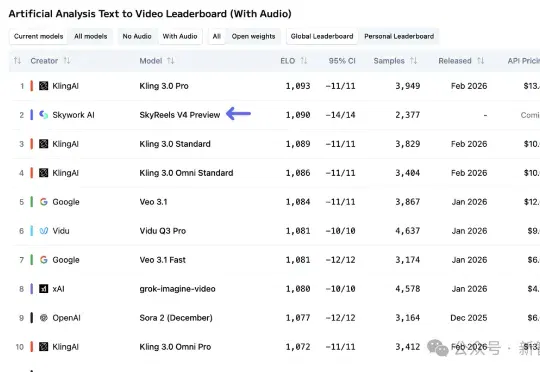Sort table by Creator arrows icon

tap(67, 61)
